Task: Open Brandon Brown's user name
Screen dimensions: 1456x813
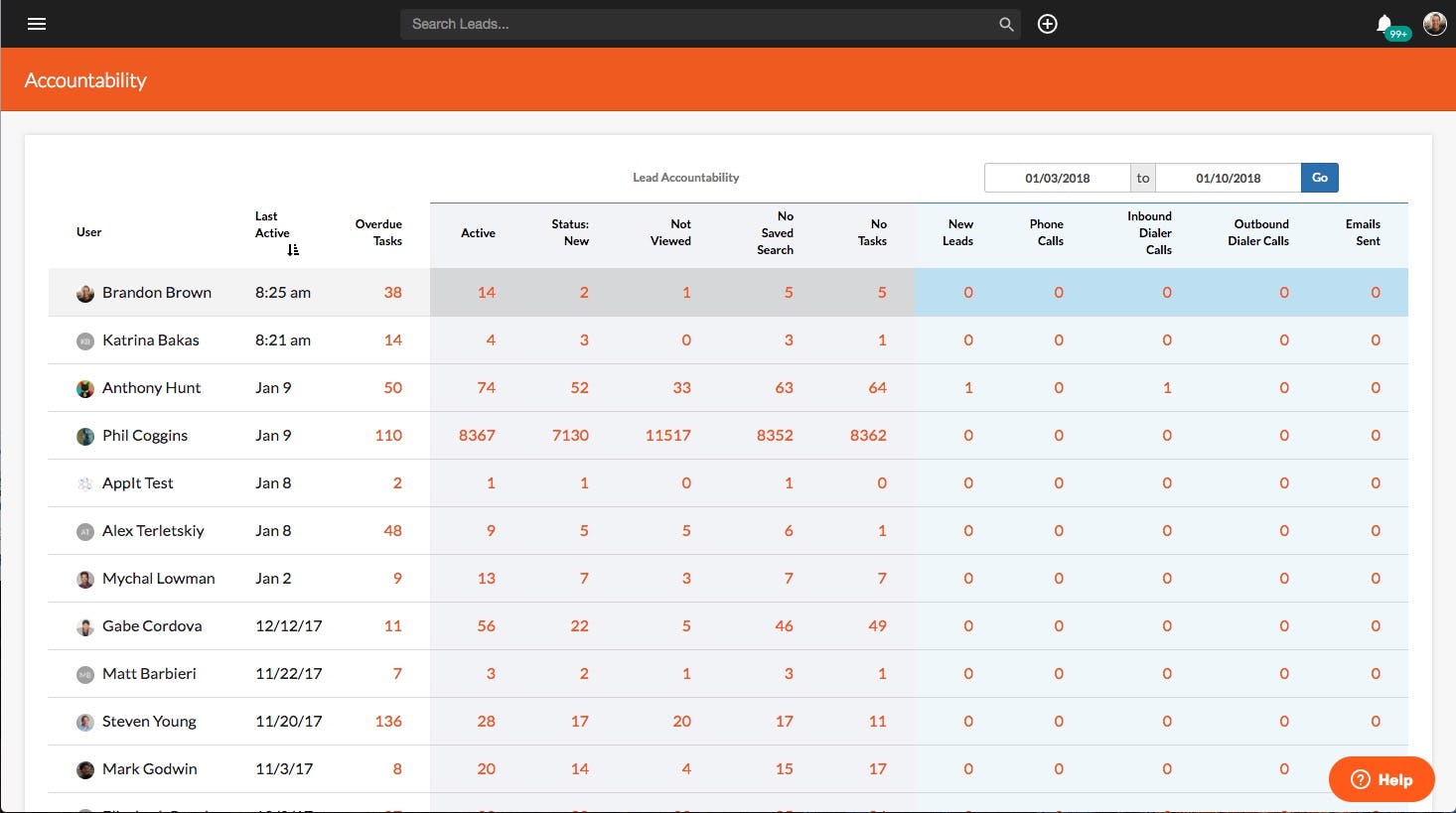Action: (157, 293)
